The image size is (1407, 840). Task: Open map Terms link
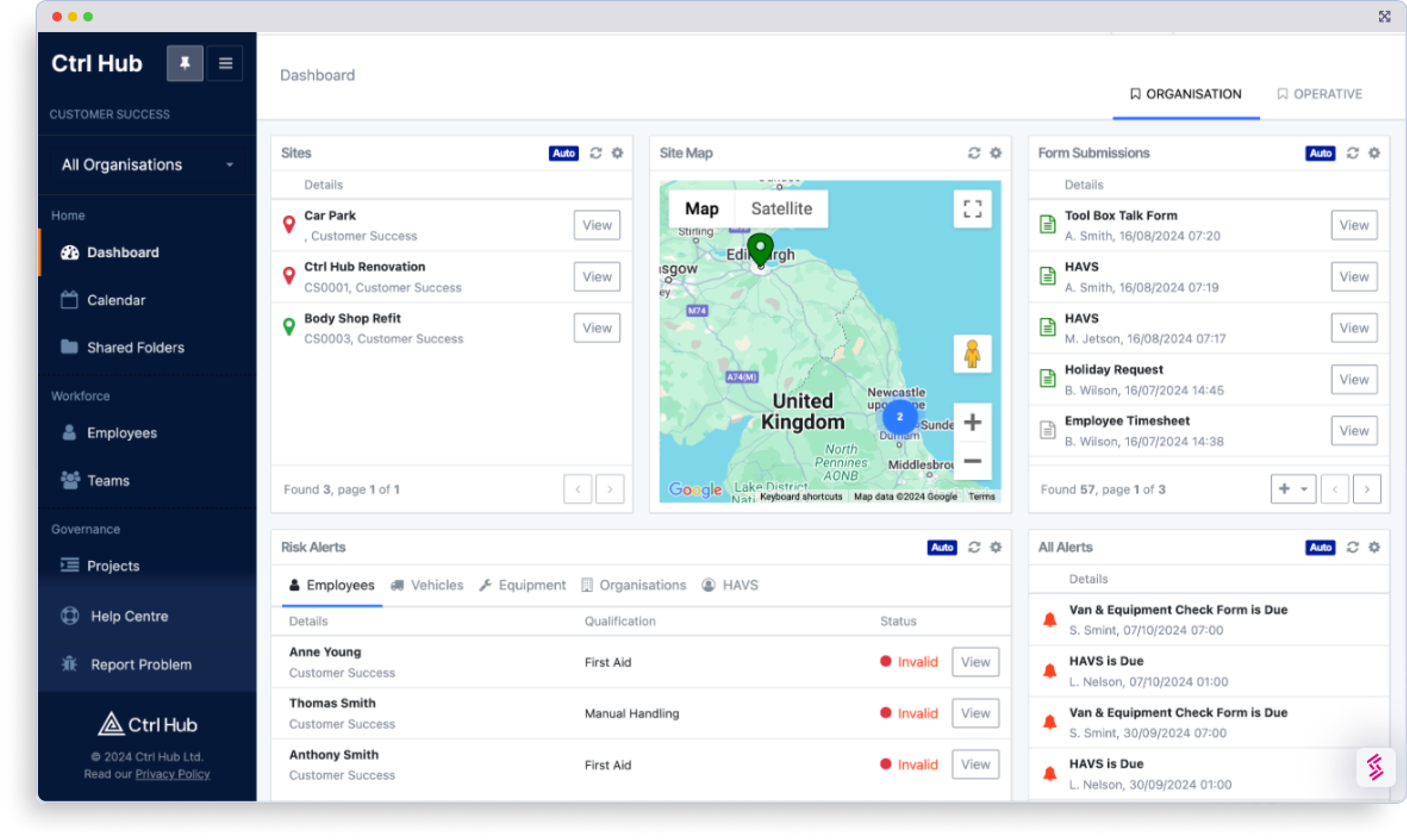981,497
